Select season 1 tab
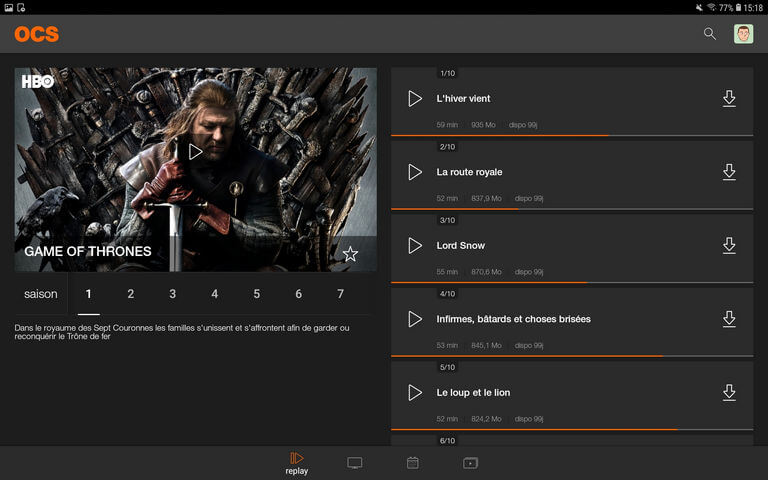Image resolution: width=768 pixels, height=480 pixels. pos(89,294)
